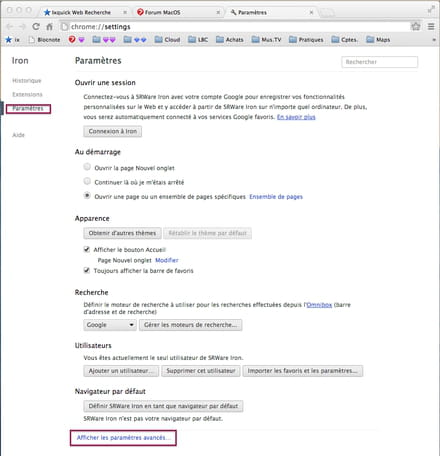This screenshot has height=456, width=440.
Task: Click 'Importer les favoris et les paramètres...' button
Action: click(303, 371)
